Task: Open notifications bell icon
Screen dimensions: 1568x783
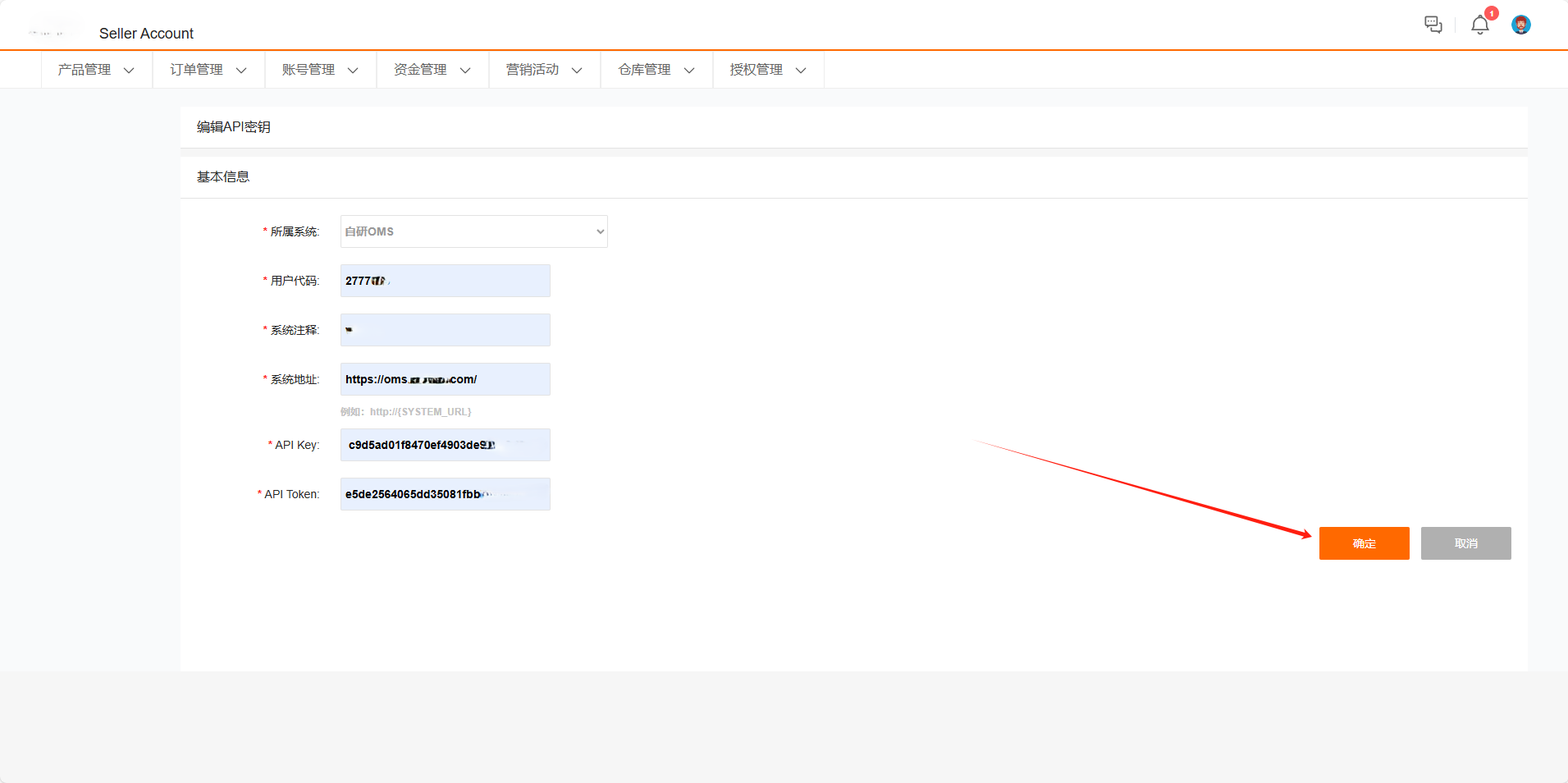Action: (x=1480, y=25)
